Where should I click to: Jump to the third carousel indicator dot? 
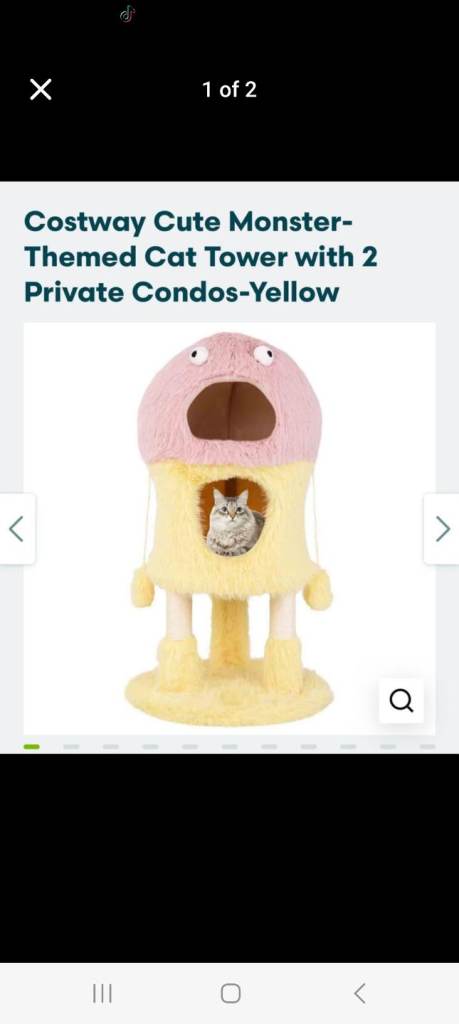click(110, 746)
